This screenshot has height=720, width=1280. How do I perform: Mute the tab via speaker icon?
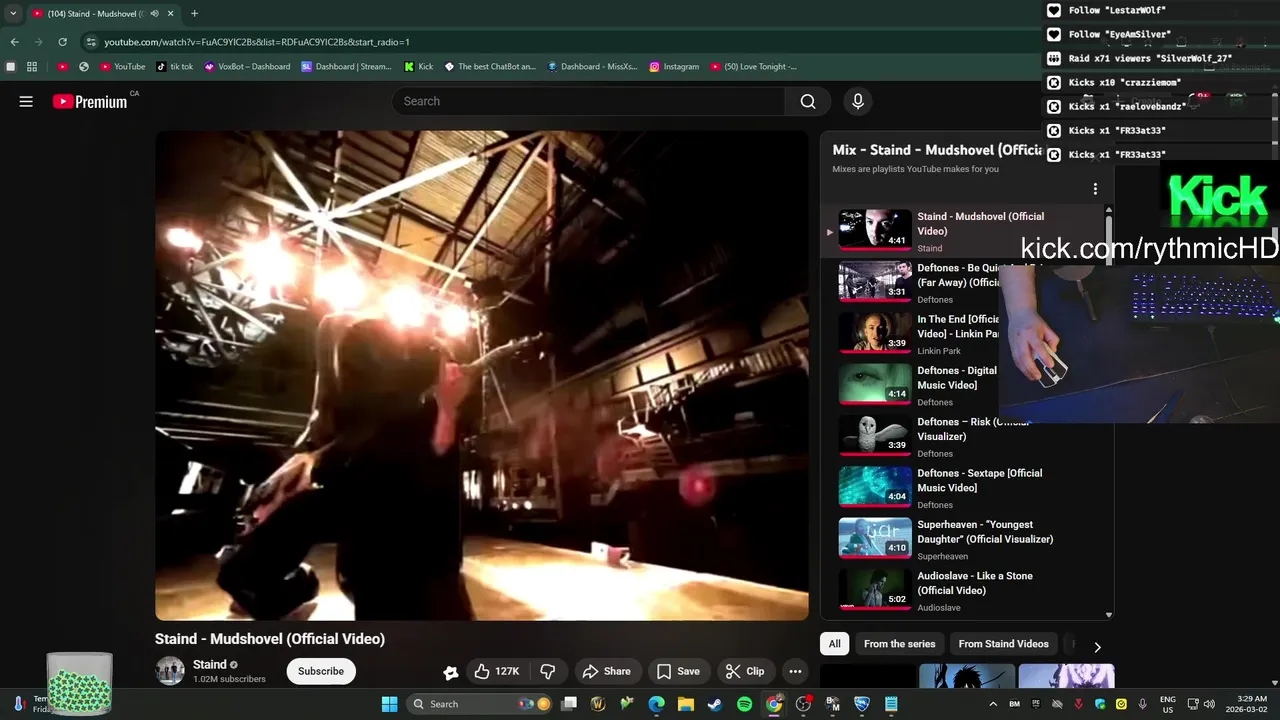(x=155, y=14)
